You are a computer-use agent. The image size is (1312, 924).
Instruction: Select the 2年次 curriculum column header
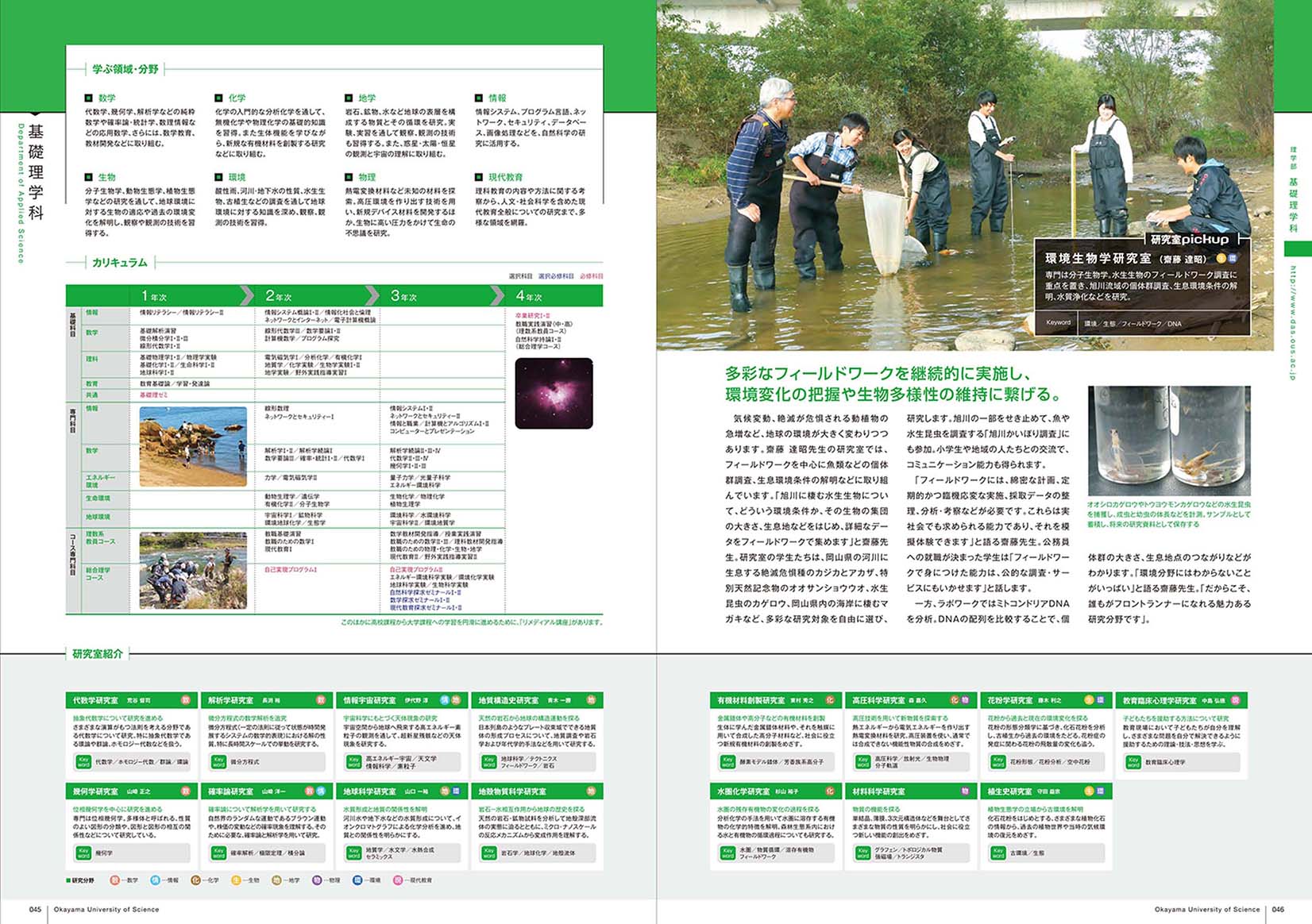coord(316,296)
